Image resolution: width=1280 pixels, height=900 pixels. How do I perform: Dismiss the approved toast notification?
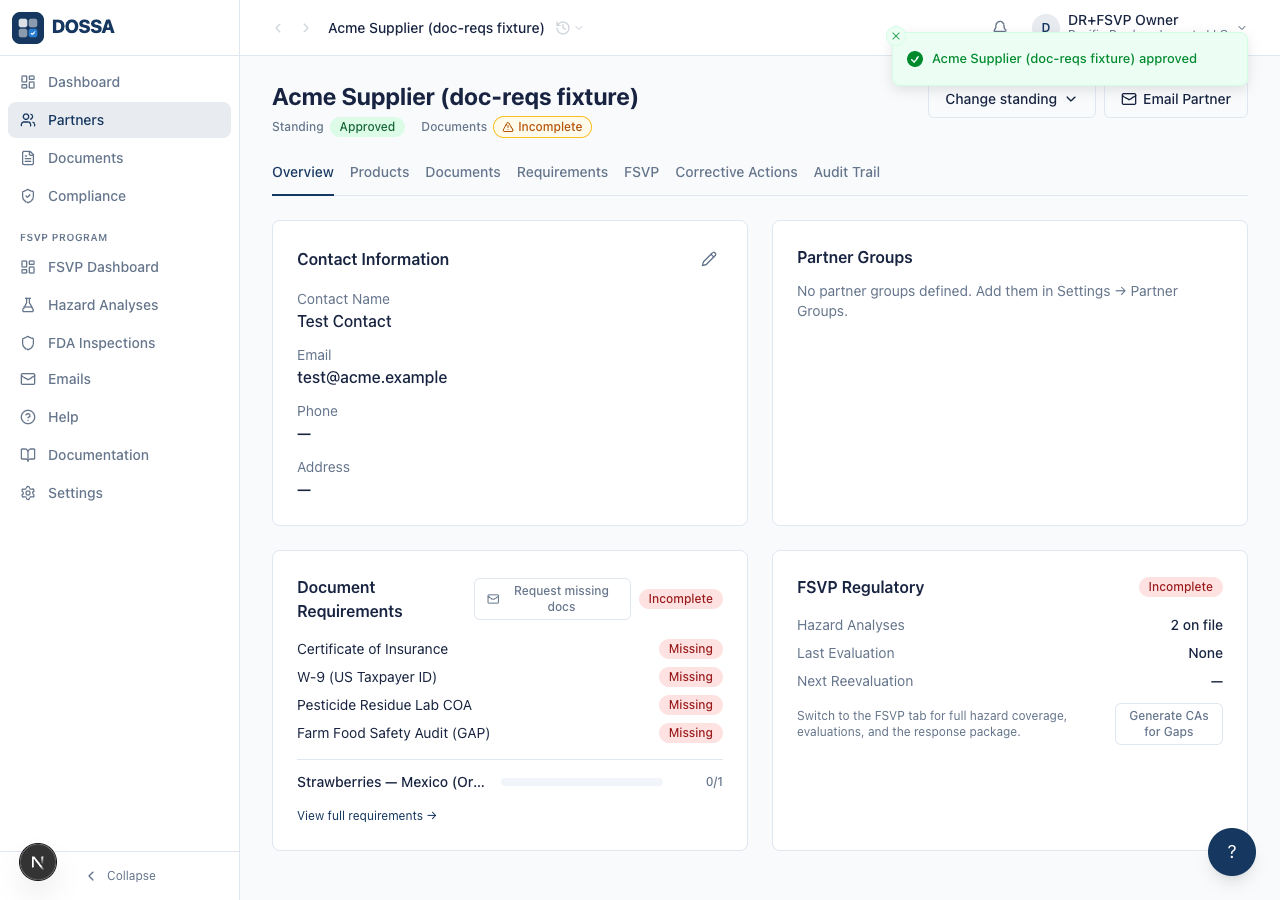click(896, 36)
